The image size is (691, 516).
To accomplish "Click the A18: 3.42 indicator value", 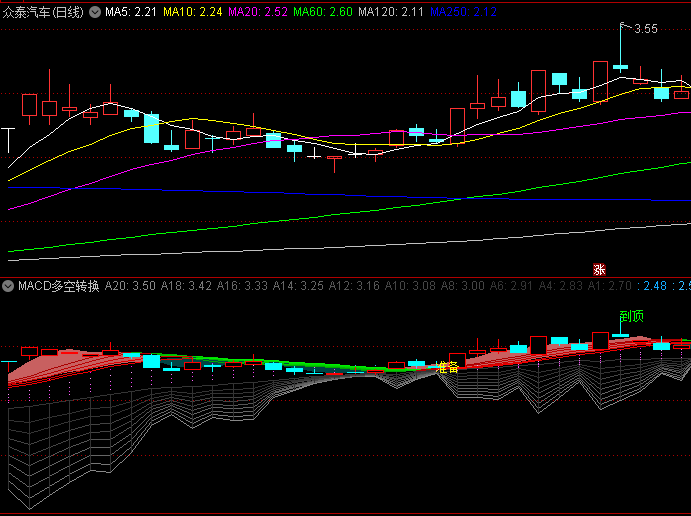I will click(186, 286).
